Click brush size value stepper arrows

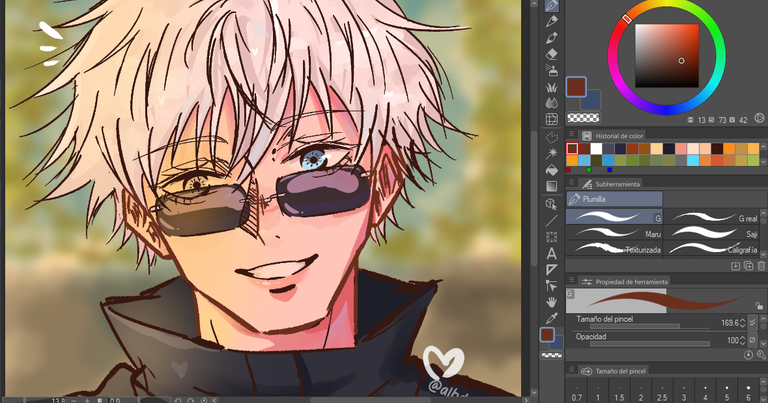tap(743, 323)
